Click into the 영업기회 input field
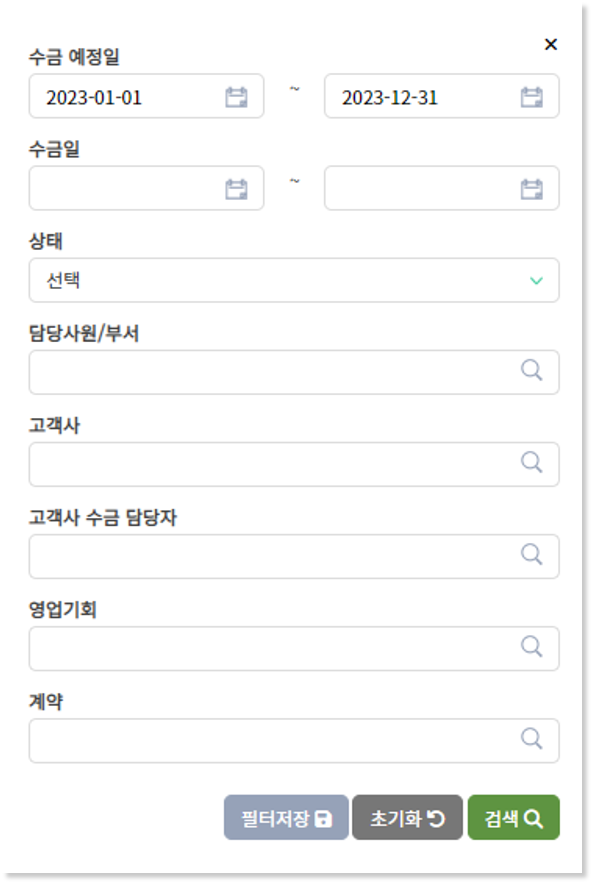Viewport: 593px width, 884px height. tap(294, 648)
